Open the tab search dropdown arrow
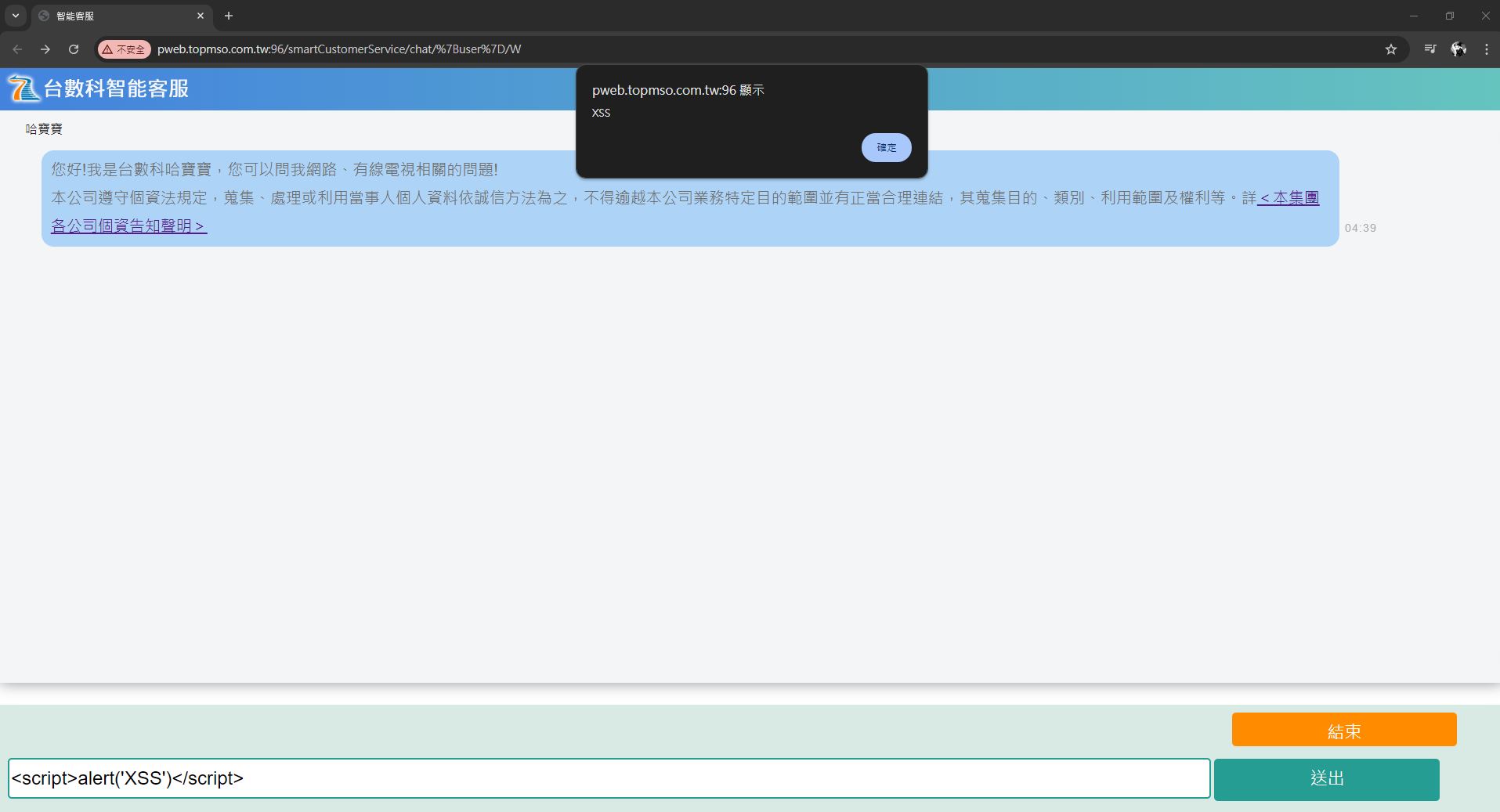 tap(16, 16)
